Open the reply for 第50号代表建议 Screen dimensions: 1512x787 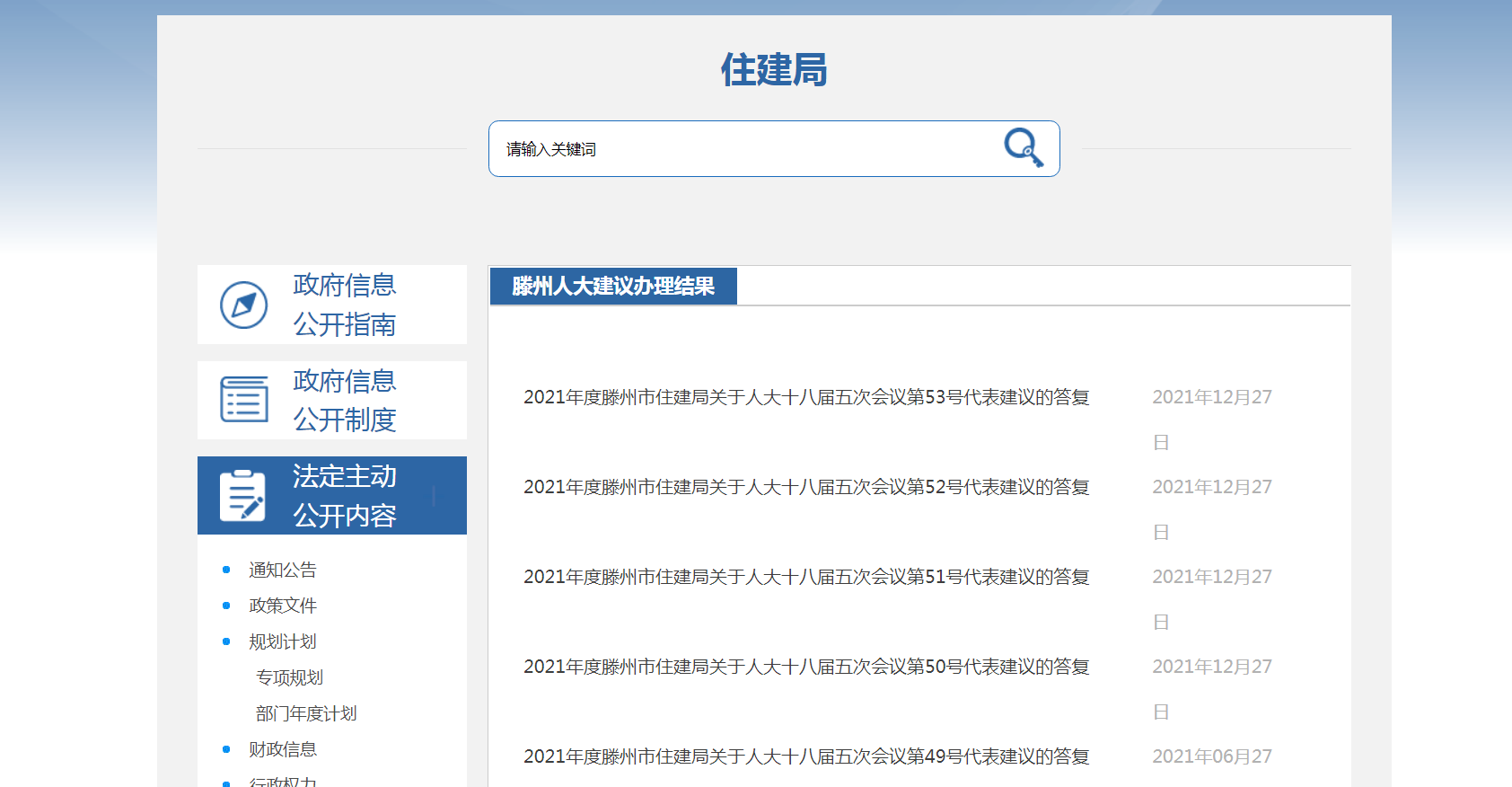(x=806, y=667)
